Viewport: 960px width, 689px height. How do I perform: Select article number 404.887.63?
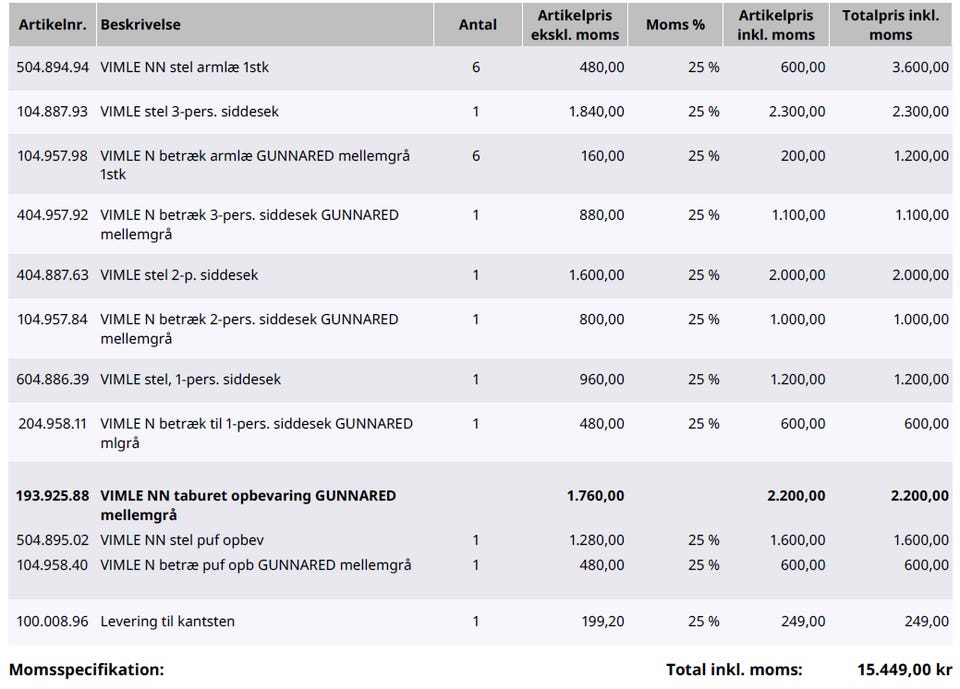click(53, 275)
